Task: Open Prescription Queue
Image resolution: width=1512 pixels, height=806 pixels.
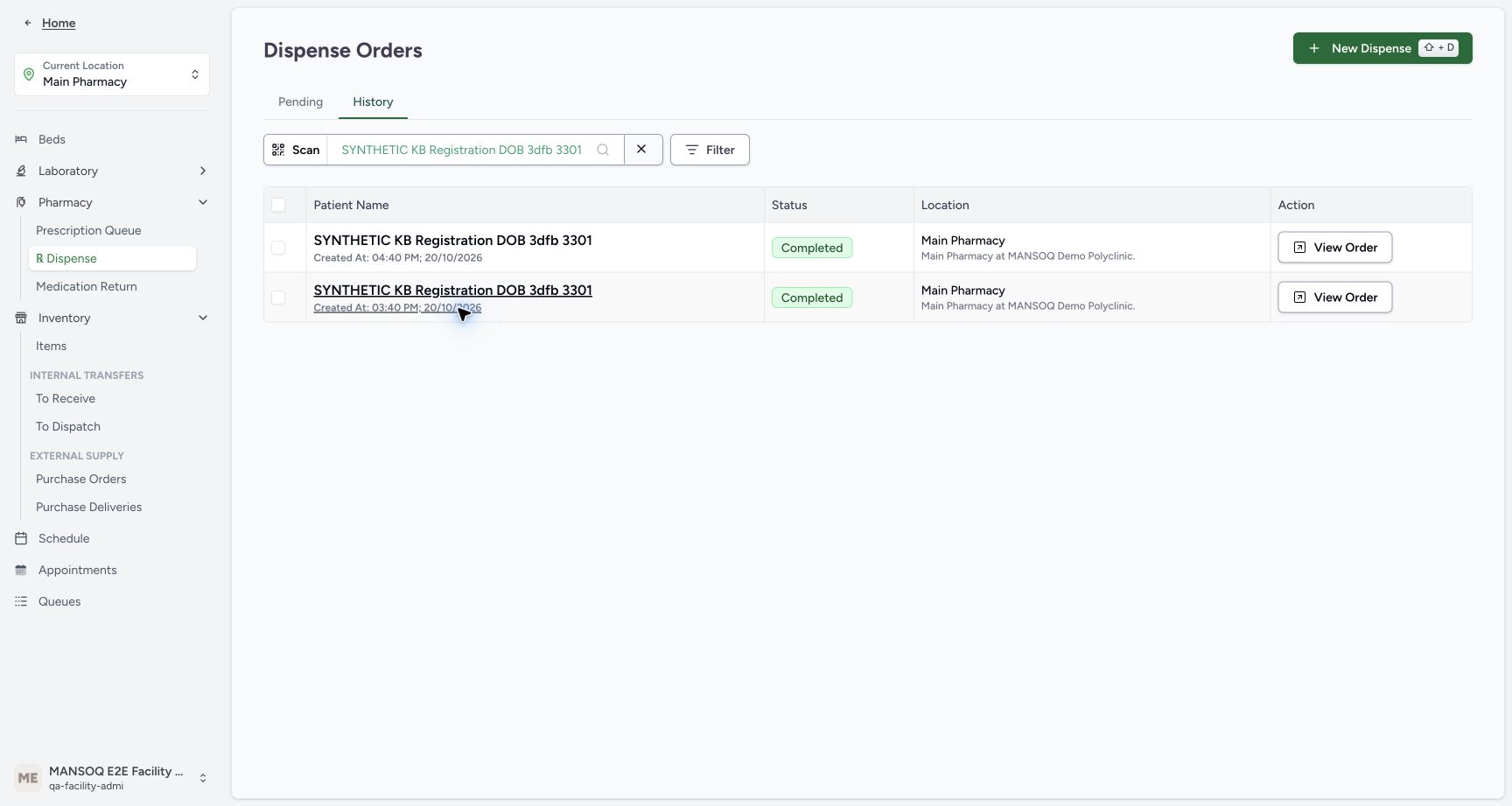Action: click(x=88, y=230)
